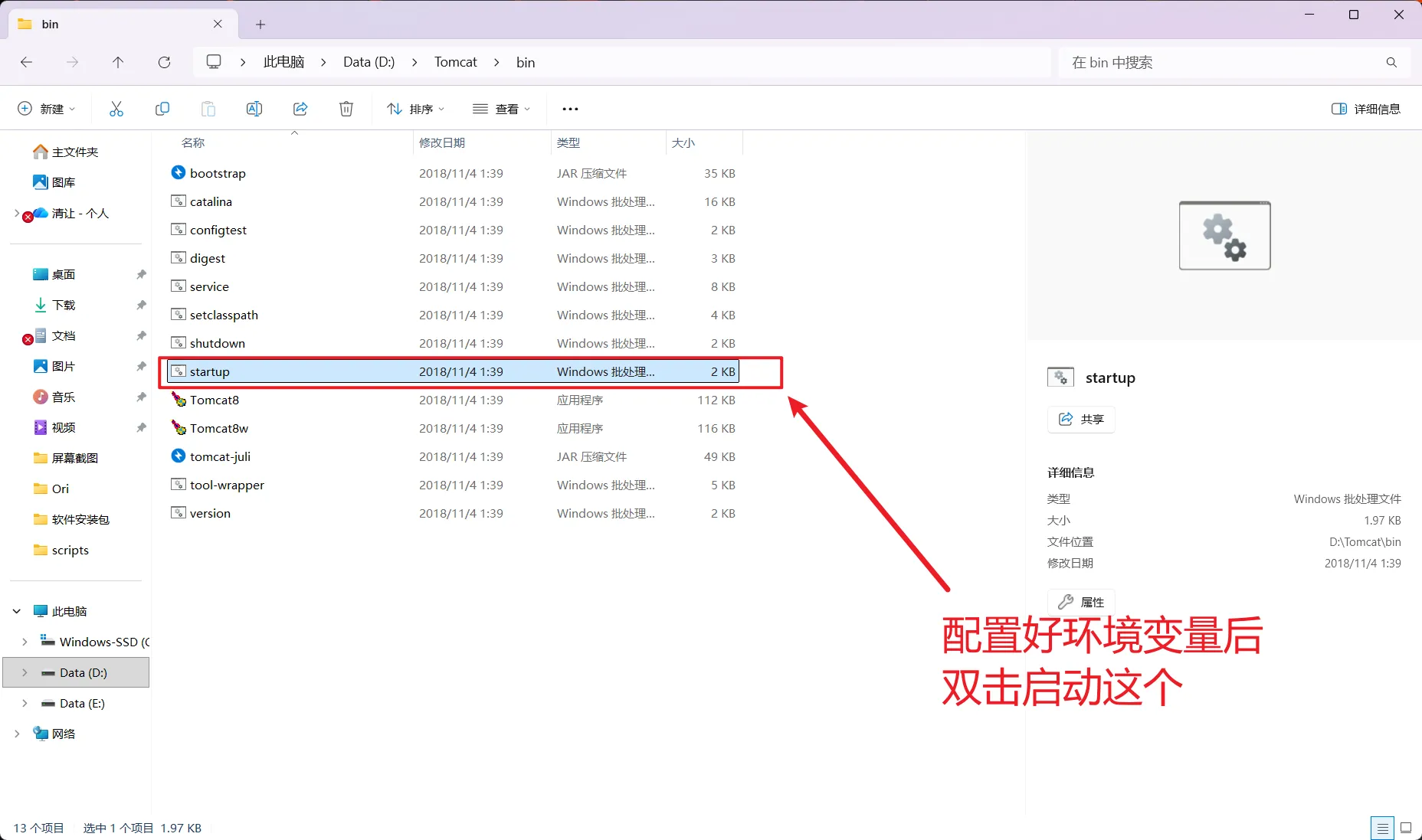
Task: Open the New dropdown menu
Action: click(x=47, y=109)
